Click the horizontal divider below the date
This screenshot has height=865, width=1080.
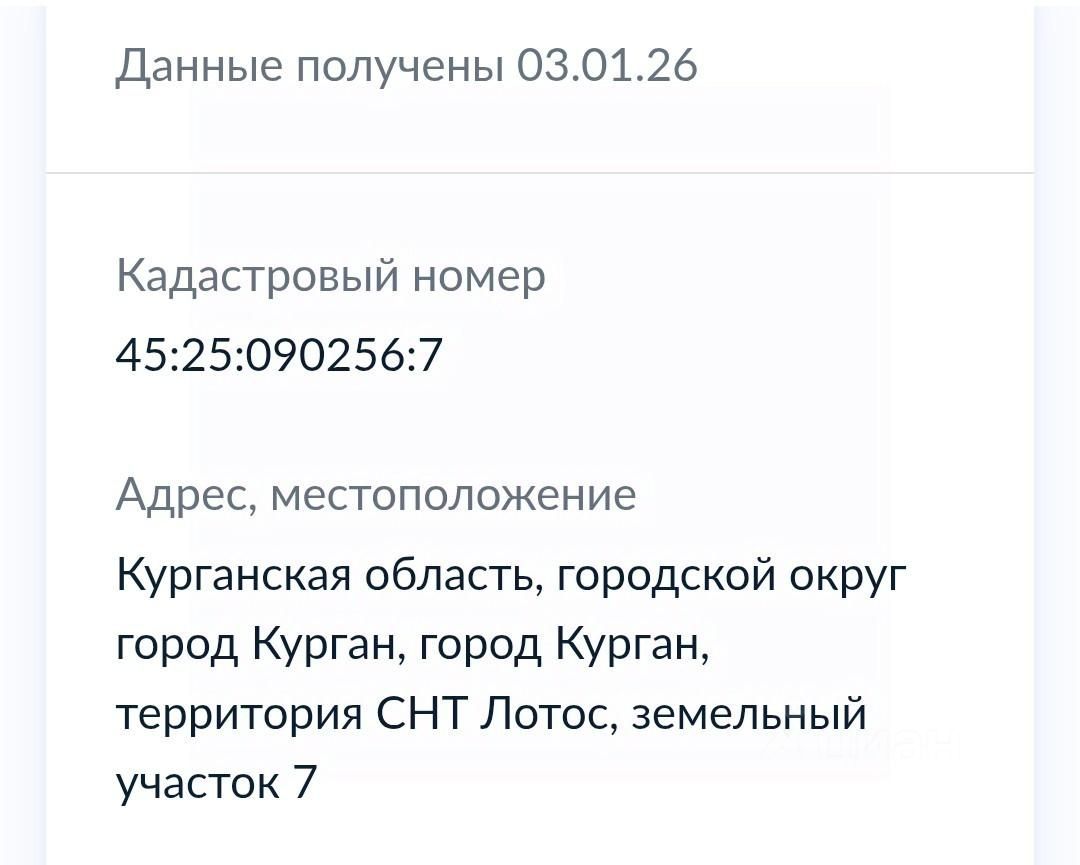click(x=540, y=173)
